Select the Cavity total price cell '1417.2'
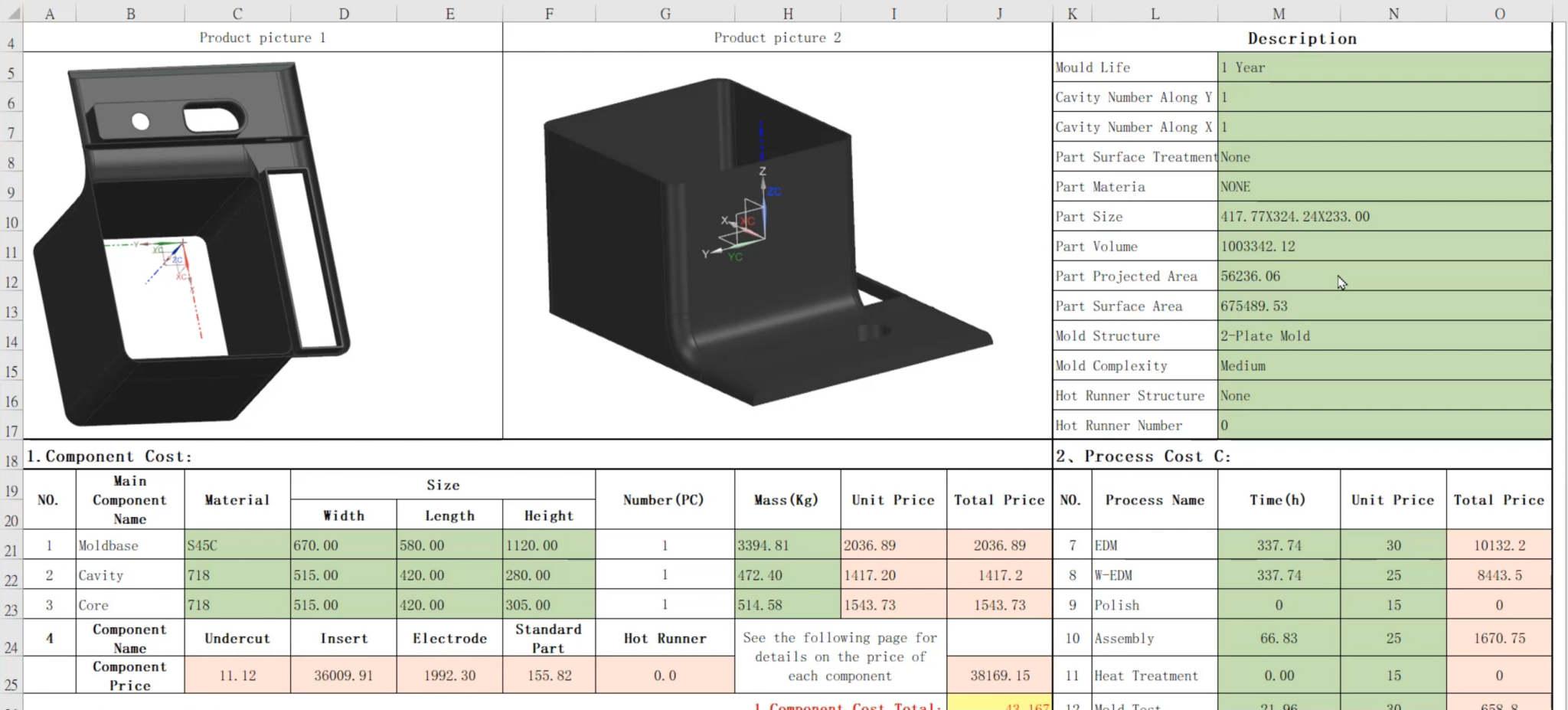 [x=998, y=574]
